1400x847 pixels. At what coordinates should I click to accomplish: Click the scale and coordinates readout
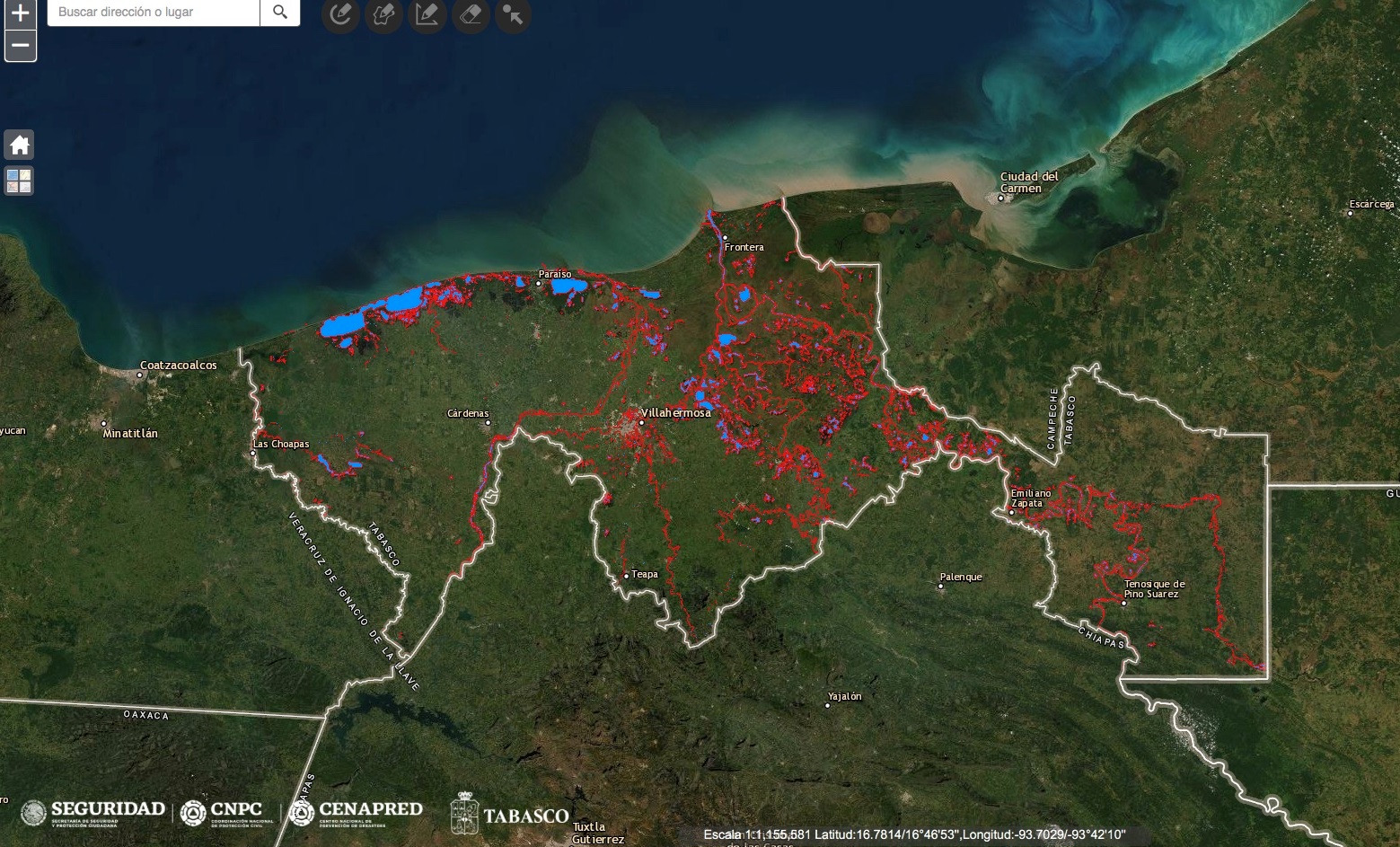coord(914,834)
